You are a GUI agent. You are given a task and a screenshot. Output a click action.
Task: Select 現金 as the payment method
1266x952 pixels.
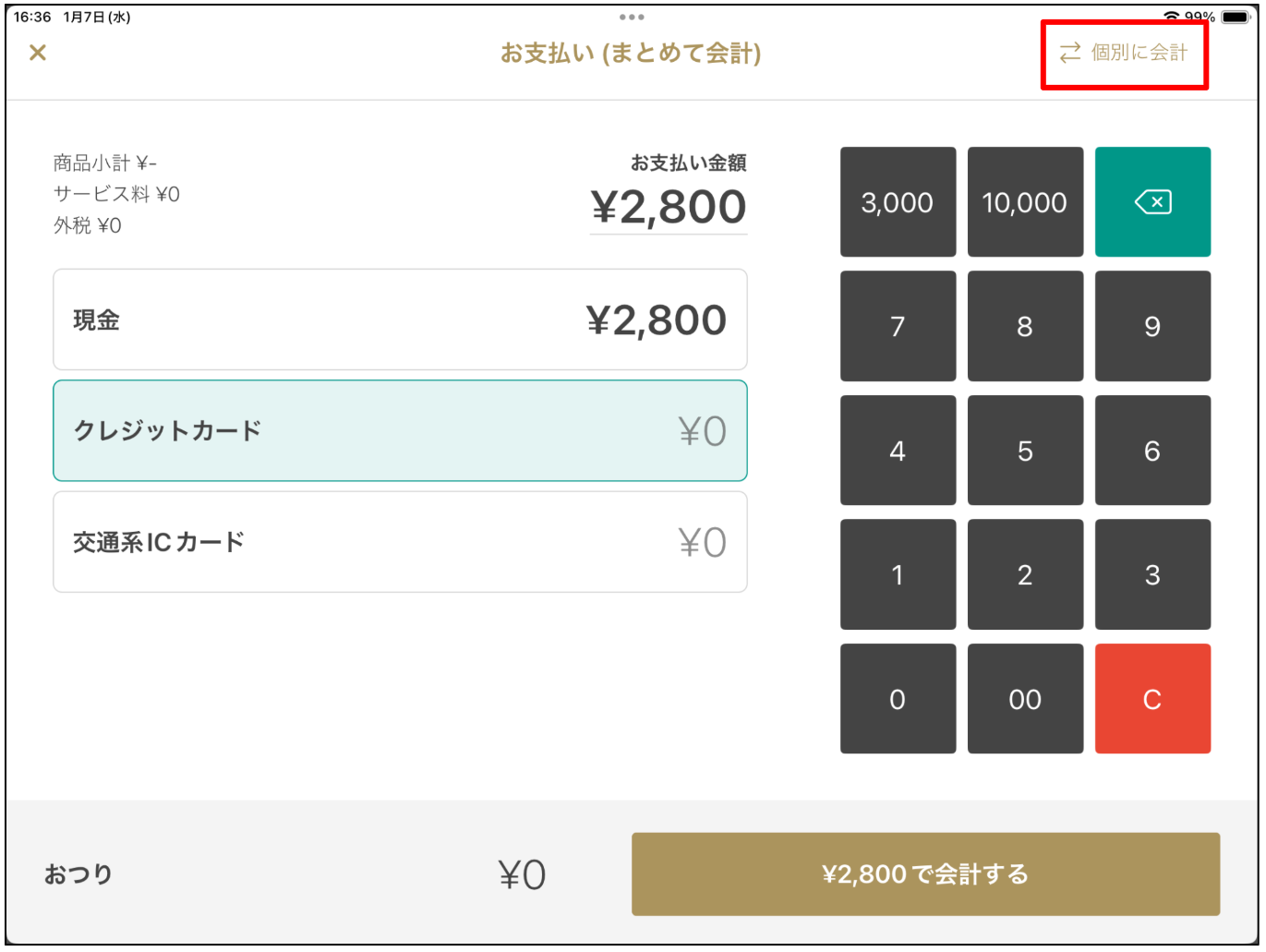pos(399,319)
